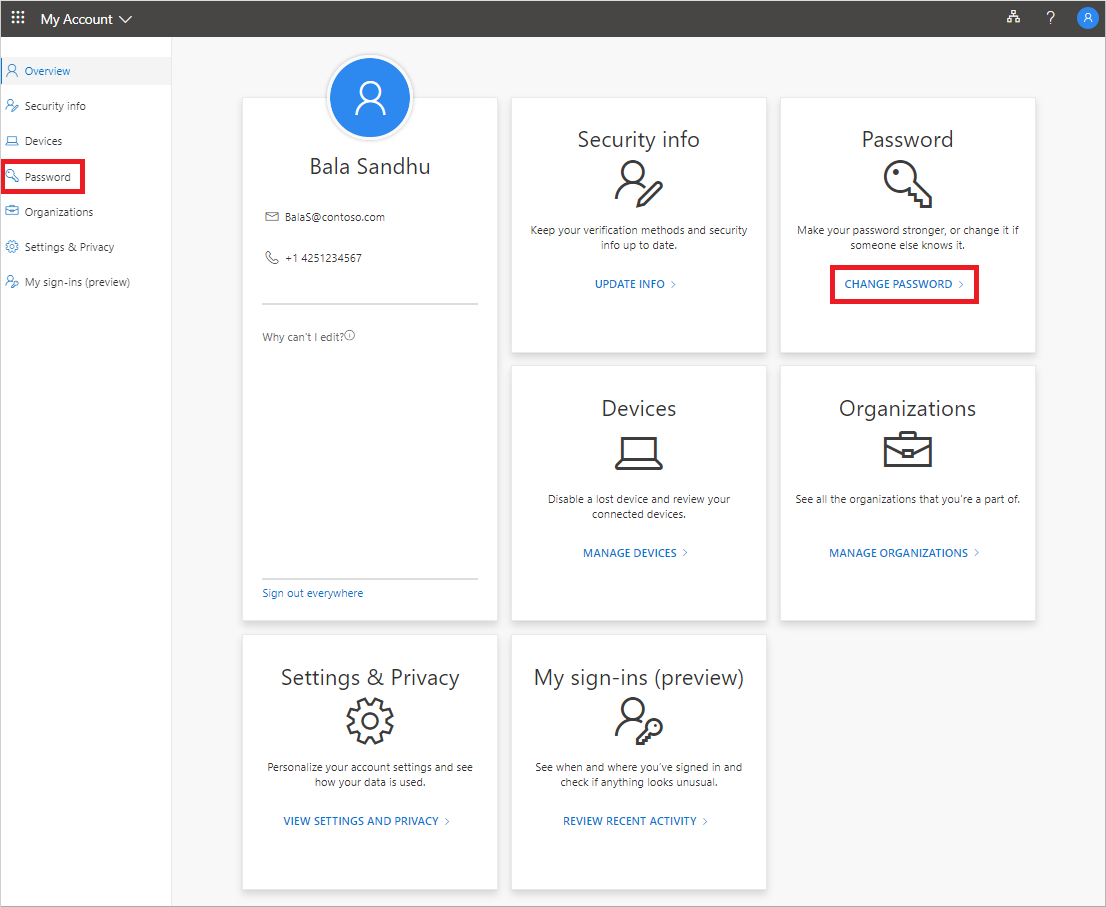Open the app launcher waffle icon
This screenshot has height=907, width=1106.
pyautogui.click(x=17, y=17)
